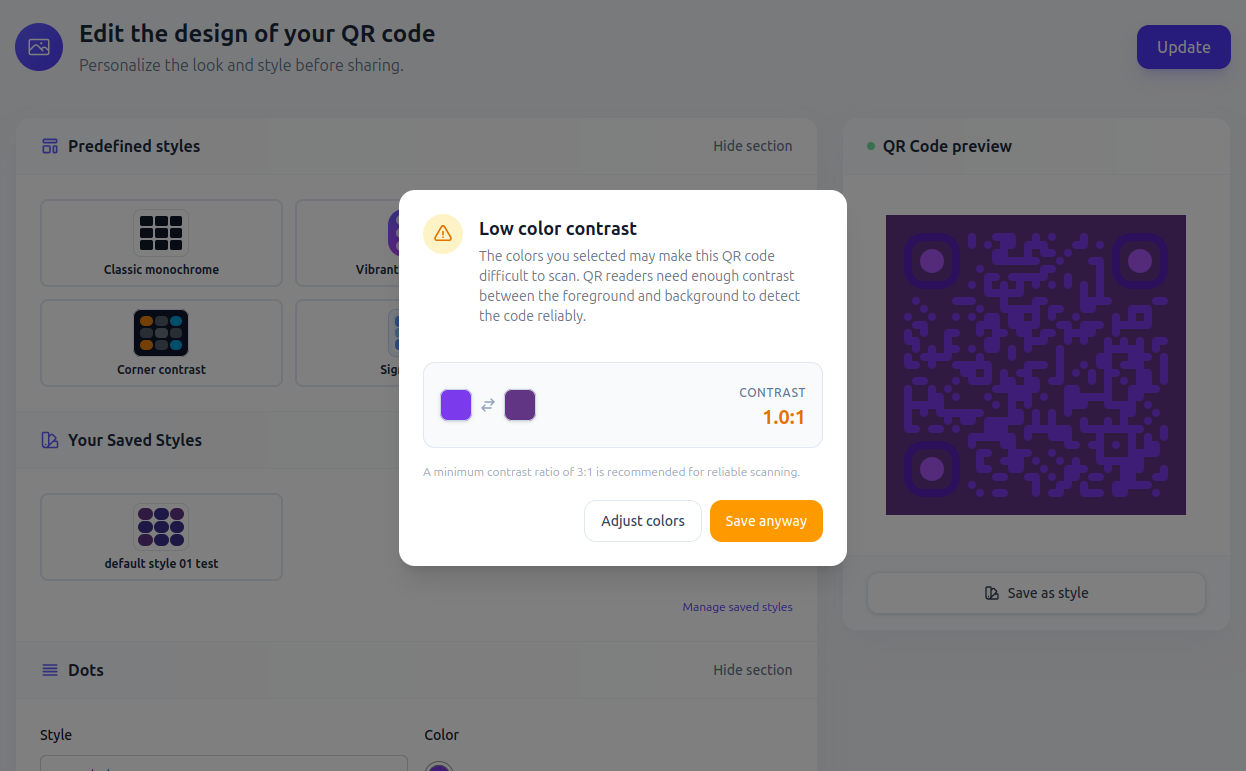Viewport: 1246px width, 771px height.
Task: Click Save as style button
Action: [1036, 593]
